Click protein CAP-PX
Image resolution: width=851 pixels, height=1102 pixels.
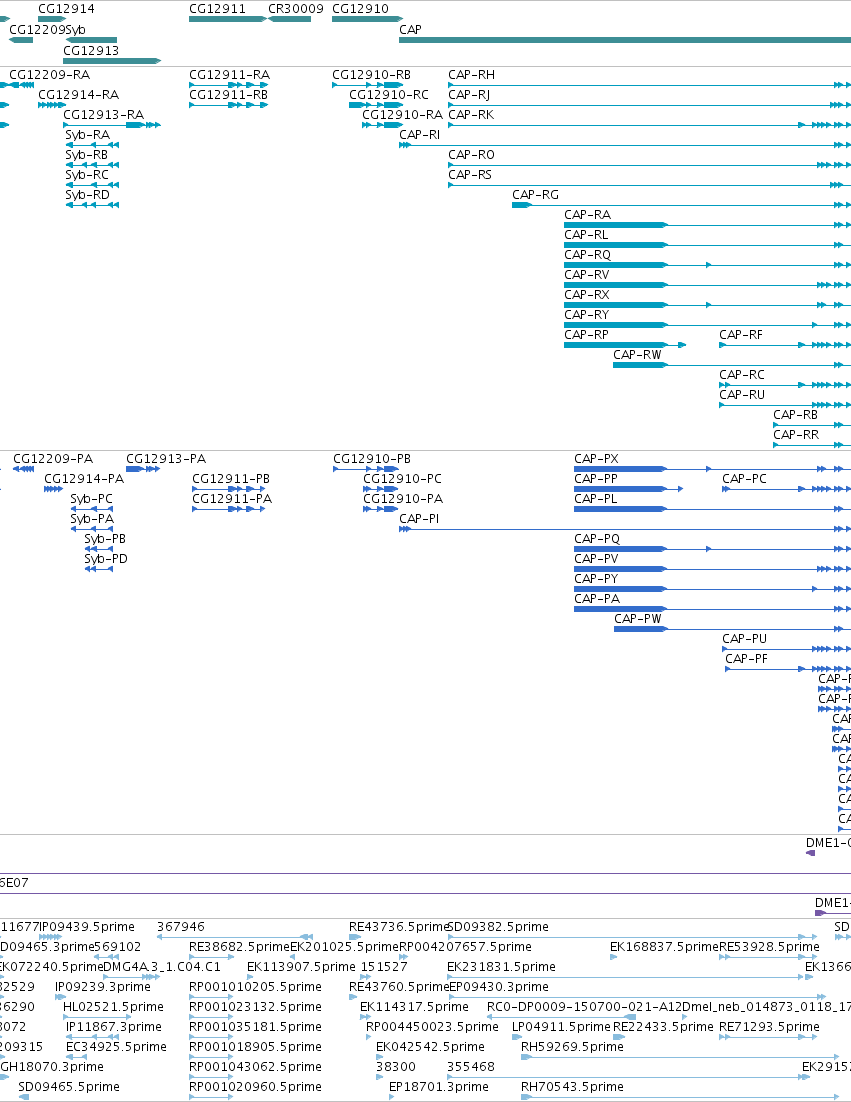597,459
